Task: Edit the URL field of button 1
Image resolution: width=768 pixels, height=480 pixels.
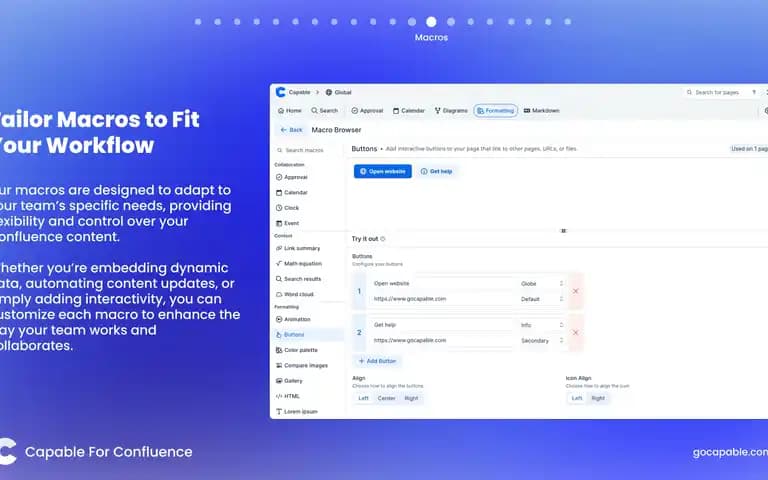Action: pos(442,299)
